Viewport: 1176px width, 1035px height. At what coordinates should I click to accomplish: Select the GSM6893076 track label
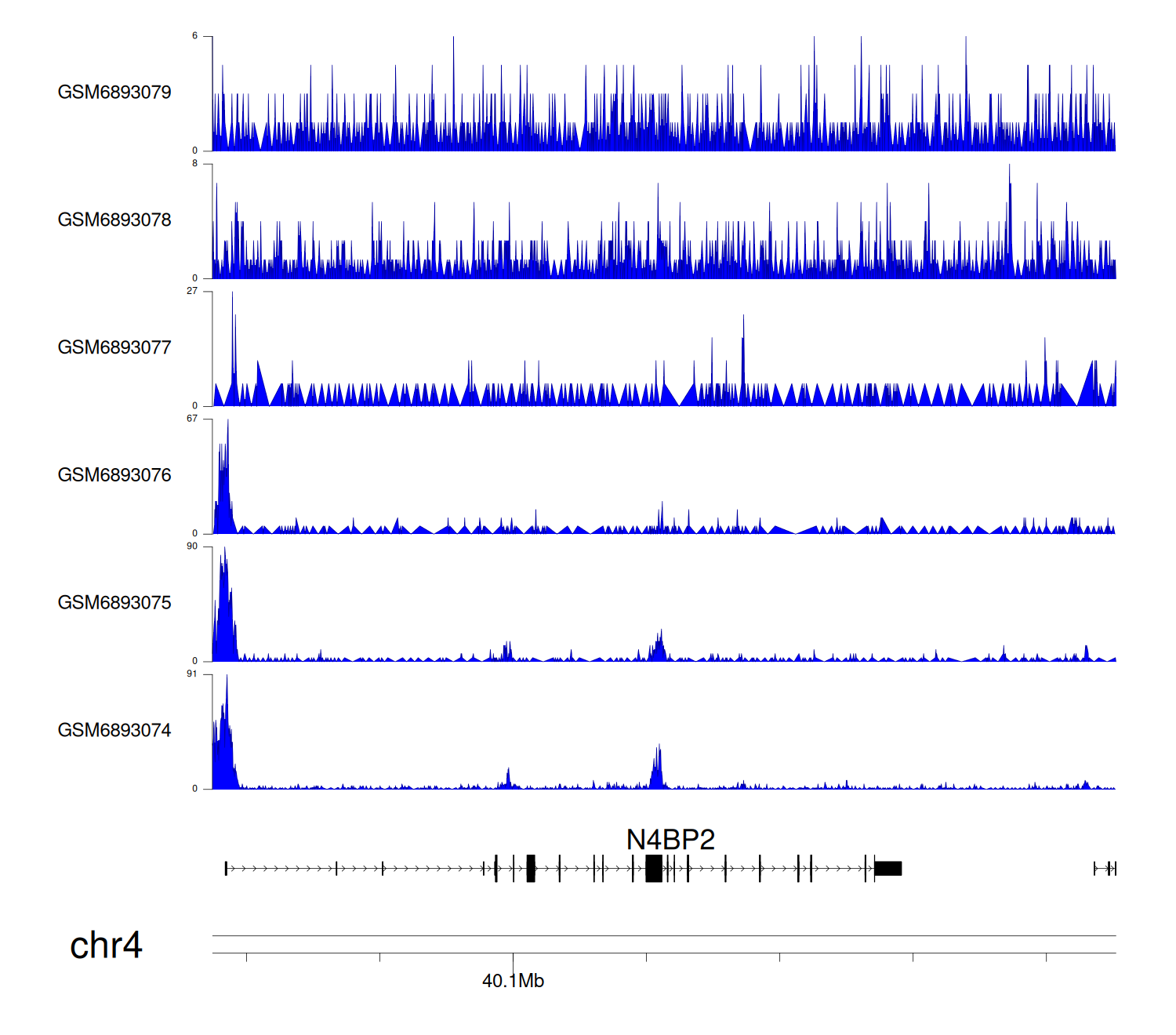pos(114,475)
